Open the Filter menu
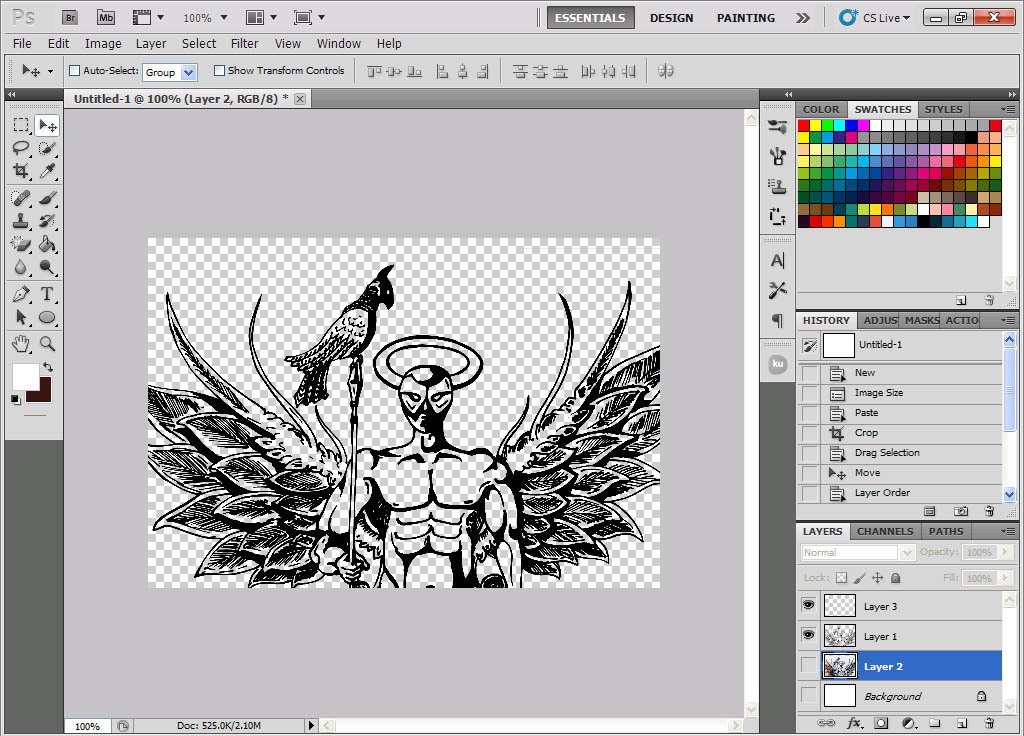Screen dimensions: 1024x736 (244, 43)
